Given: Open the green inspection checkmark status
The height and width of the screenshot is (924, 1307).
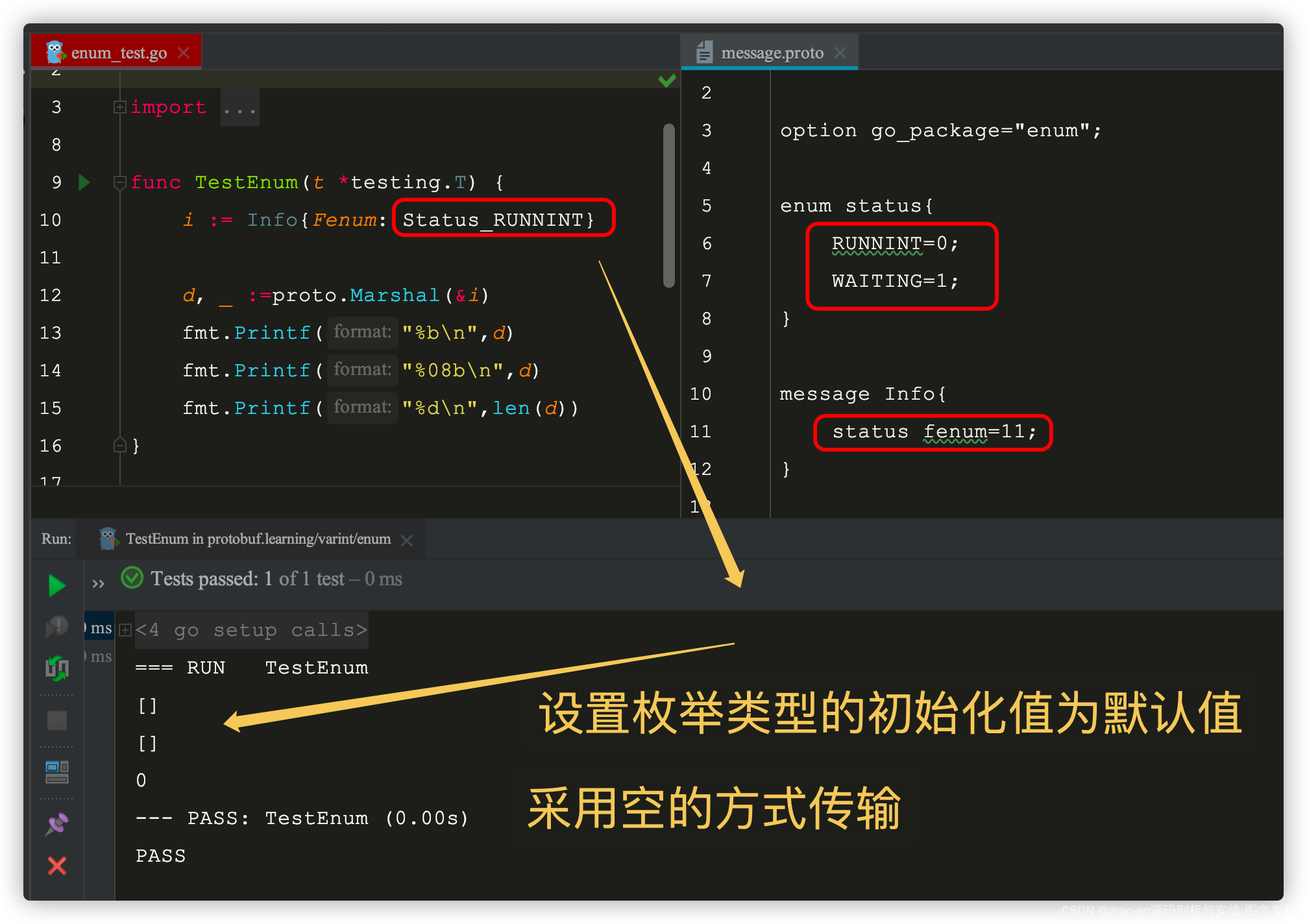Looking at the screenshot, I should [666, 80].
